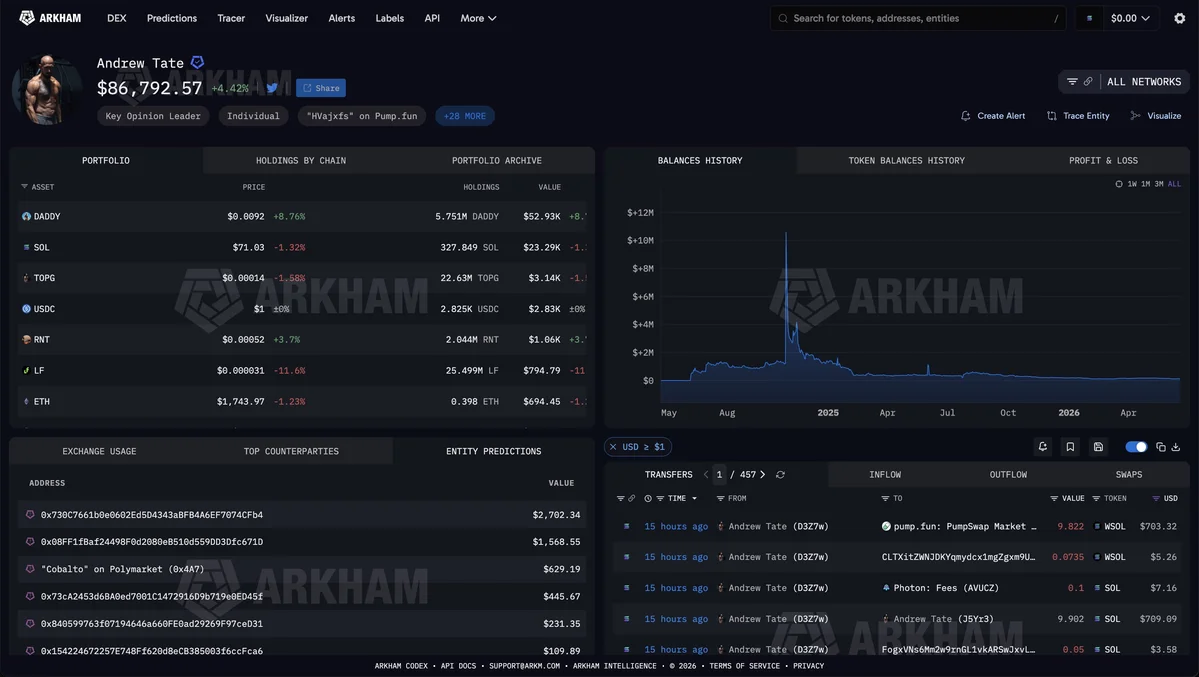
Task: Switch to Exchange Usage tab
Action: [99, 451]
